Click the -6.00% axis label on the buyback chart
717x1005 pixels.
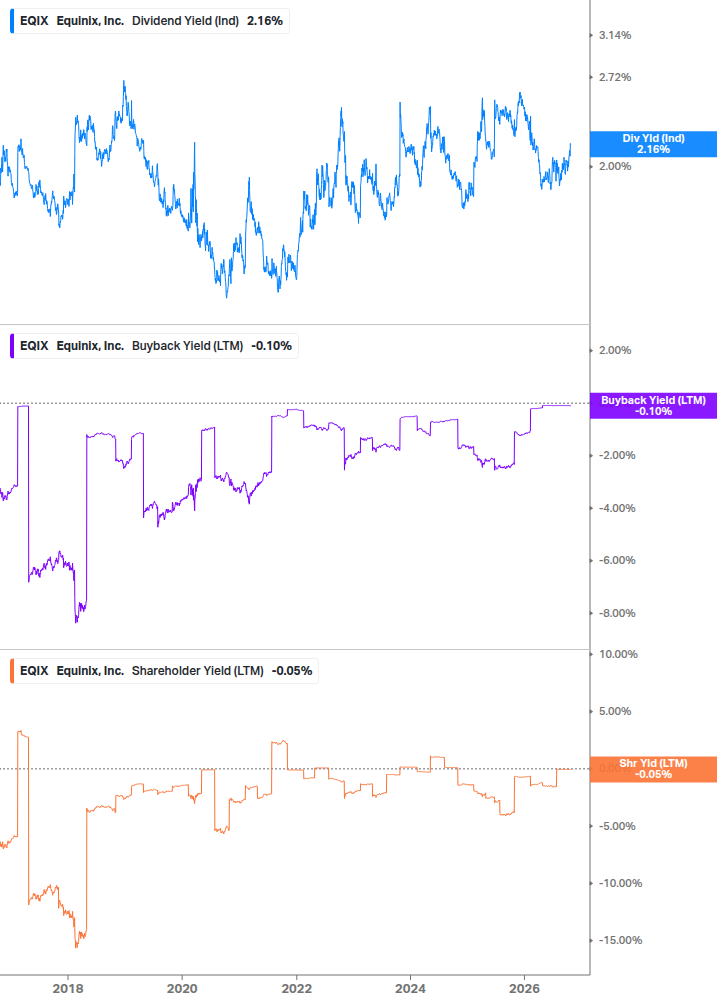click(617, 560)
